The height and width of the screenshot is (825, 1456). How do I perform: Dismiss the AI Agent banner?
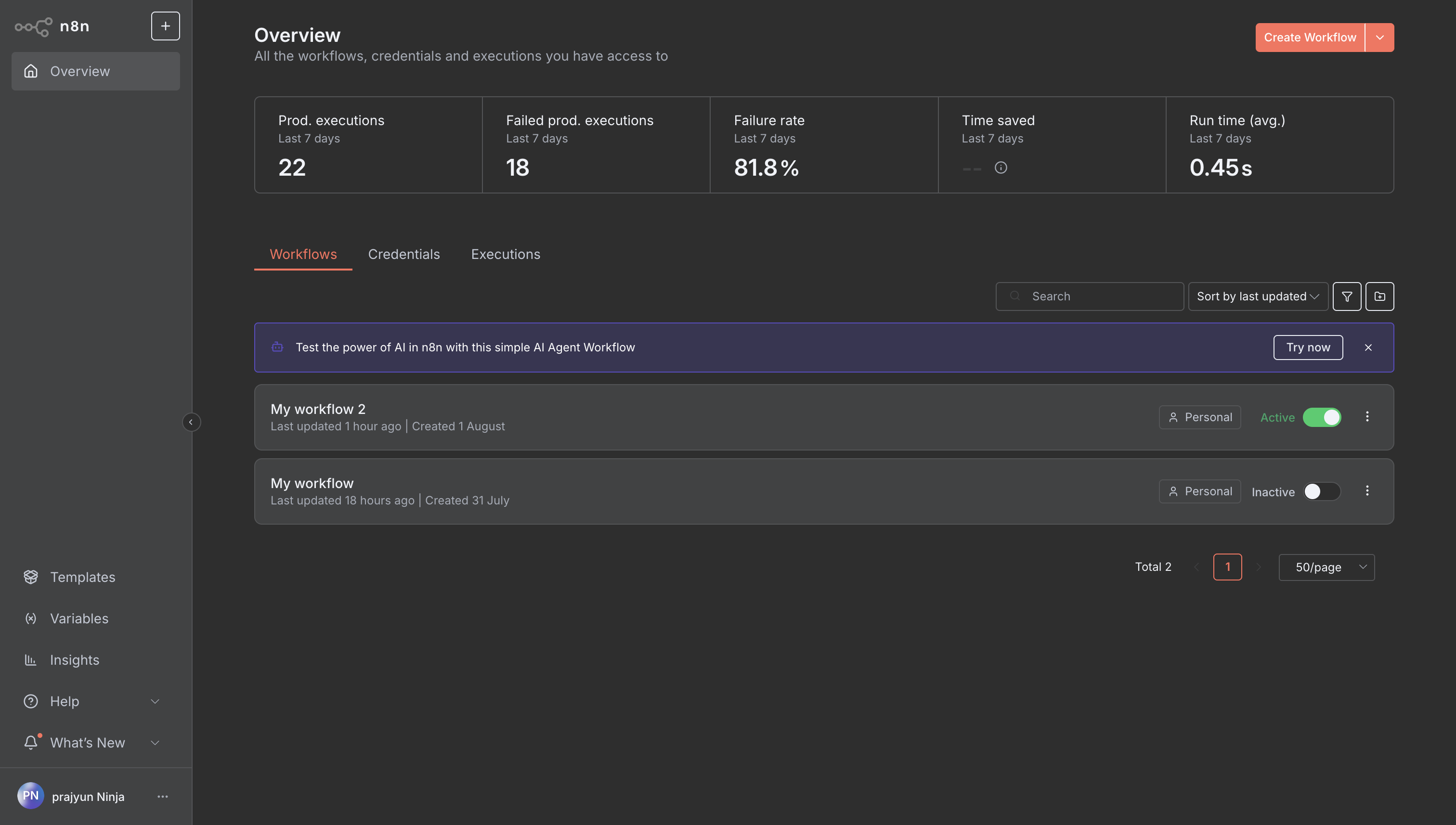tap(1368, 348)
